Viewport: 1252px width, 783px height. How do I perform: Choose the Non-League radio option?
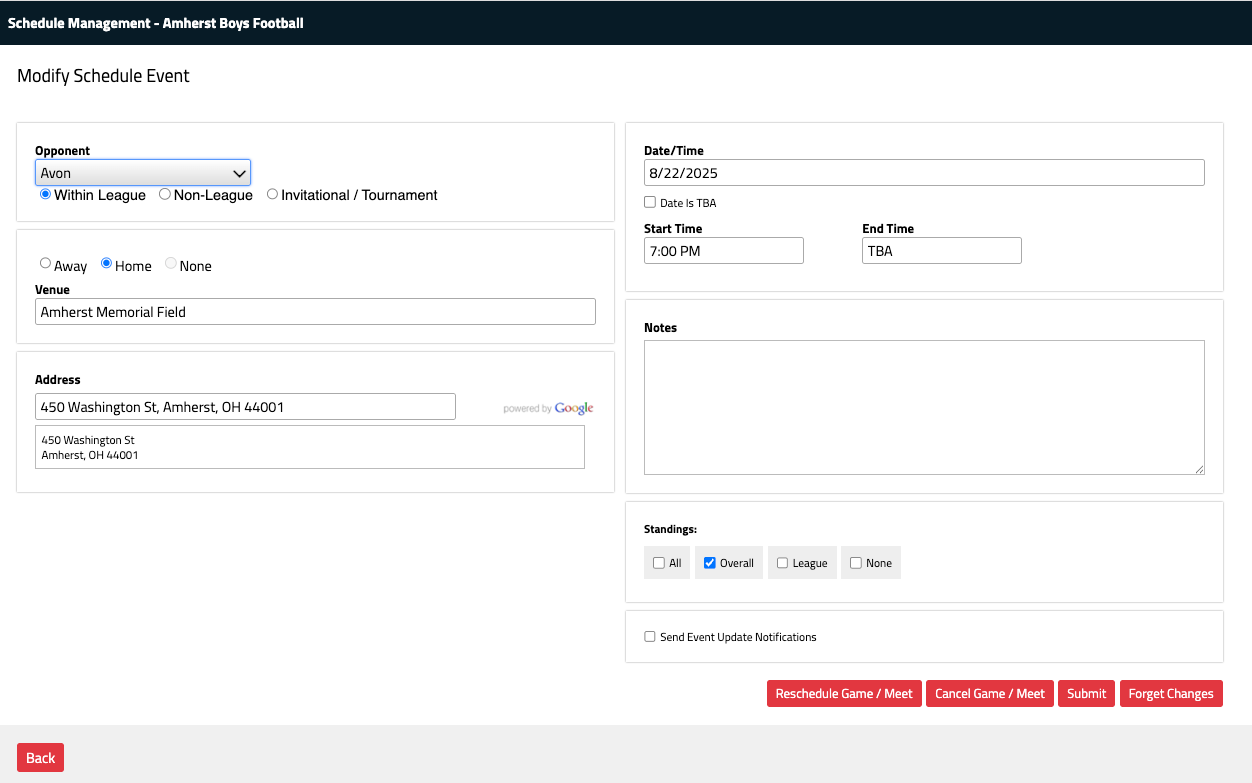165,194
